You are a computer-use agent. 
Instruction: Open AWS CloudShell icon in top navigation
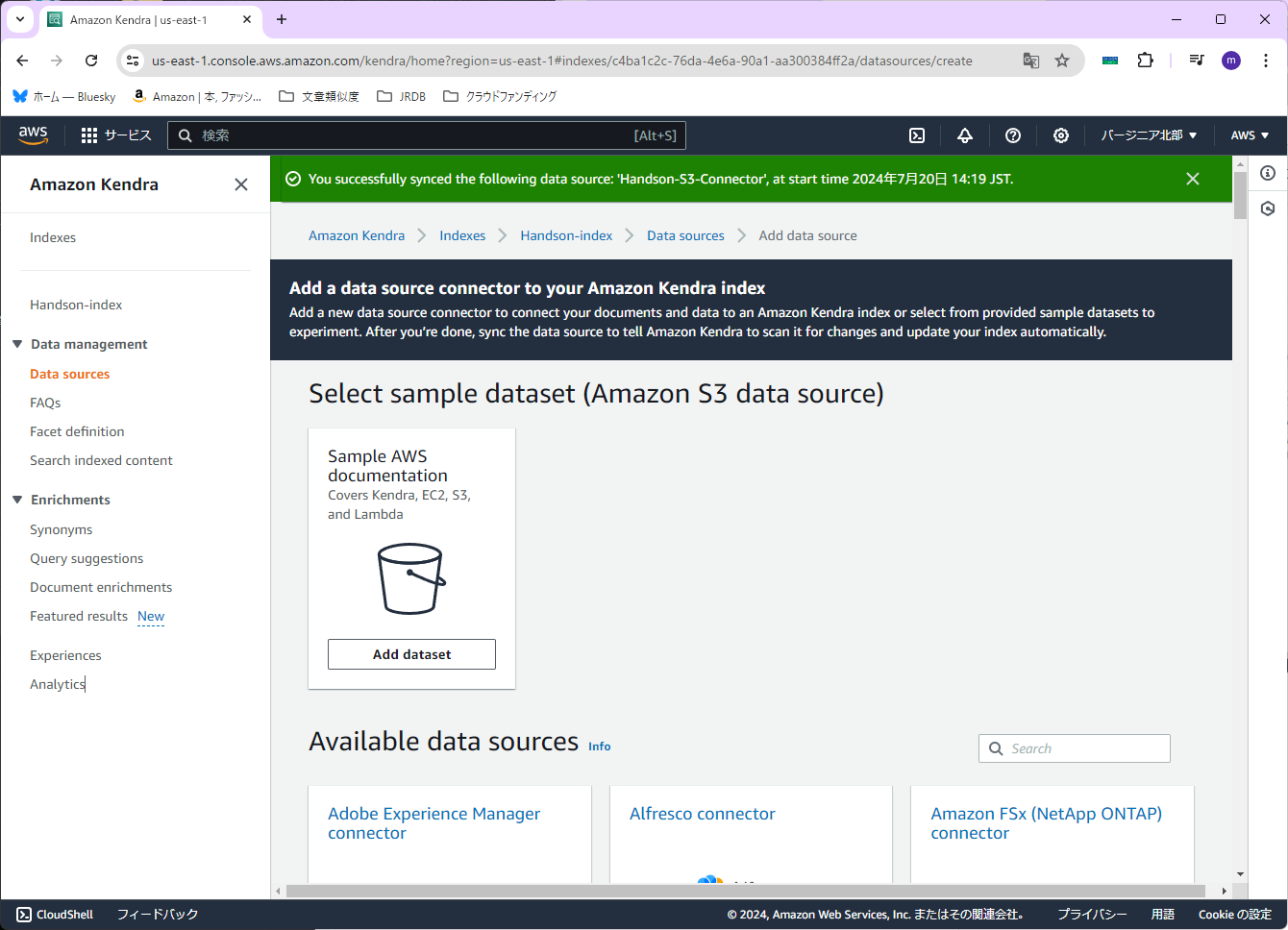917,135
